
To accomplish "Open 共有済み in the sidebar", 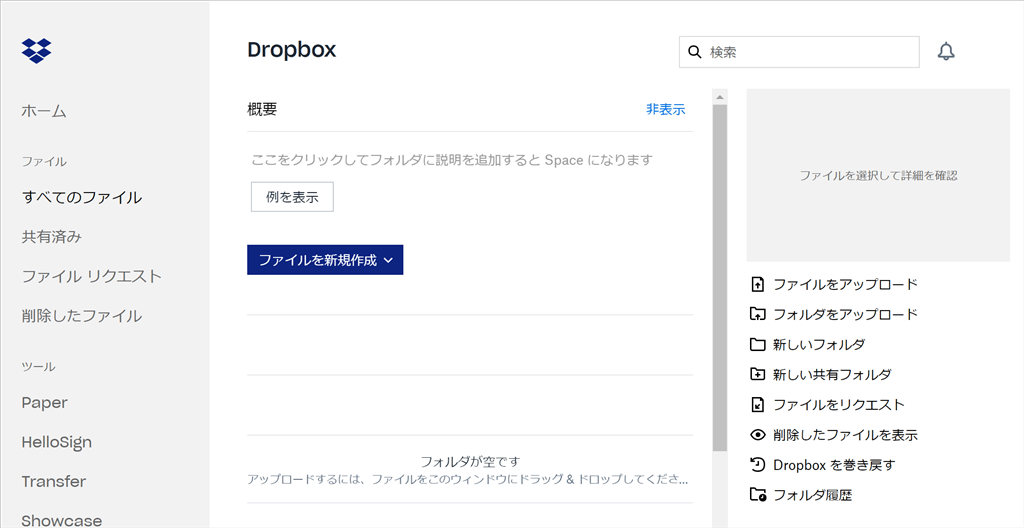I will pyautogui.click(x=52, y=237).
